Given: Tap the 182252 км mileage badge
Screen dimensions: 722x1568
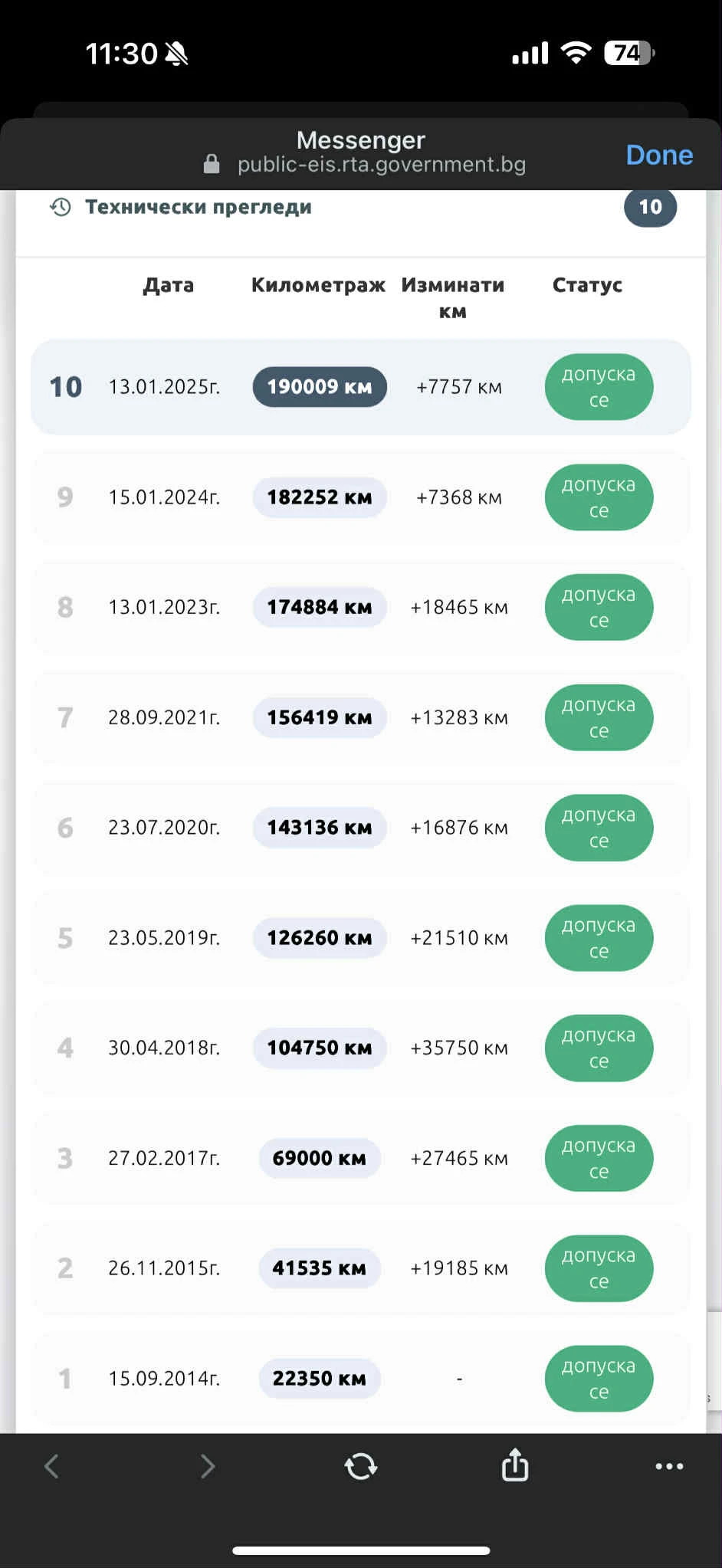Looking at the screenshot, I should pos(320,497).
